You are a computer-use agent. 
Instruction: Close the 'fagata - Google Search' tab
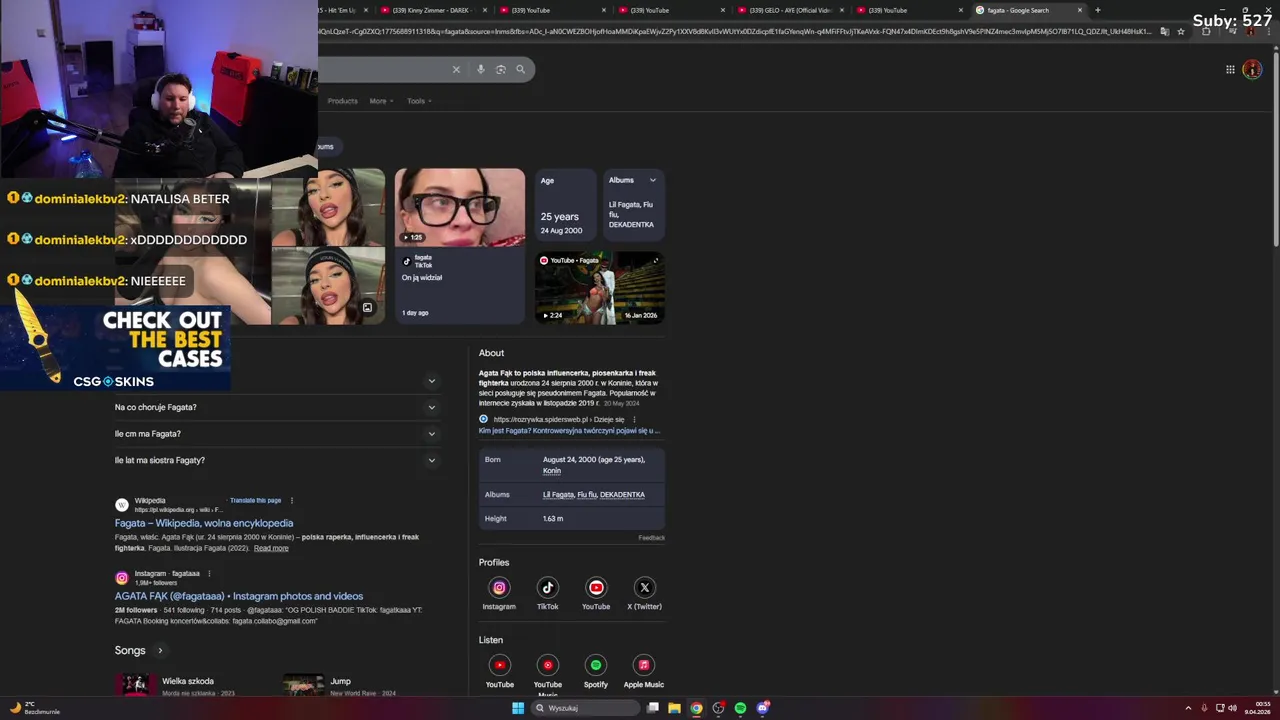click(1080, 10)
